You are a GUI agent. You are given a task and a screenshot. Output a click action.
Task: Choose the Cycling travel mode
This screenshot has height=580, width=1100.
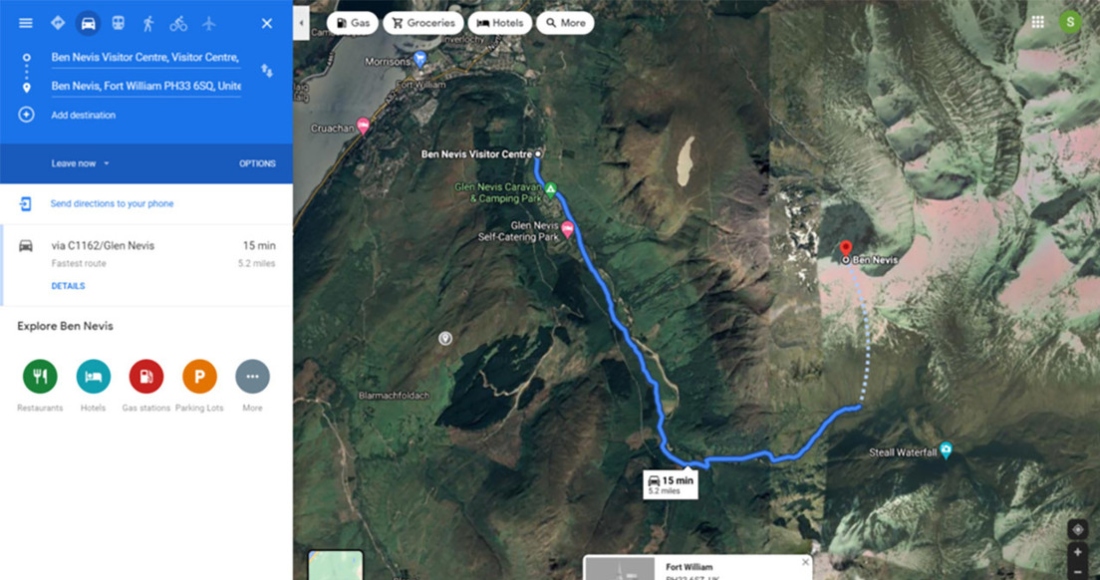coord(178,24)
